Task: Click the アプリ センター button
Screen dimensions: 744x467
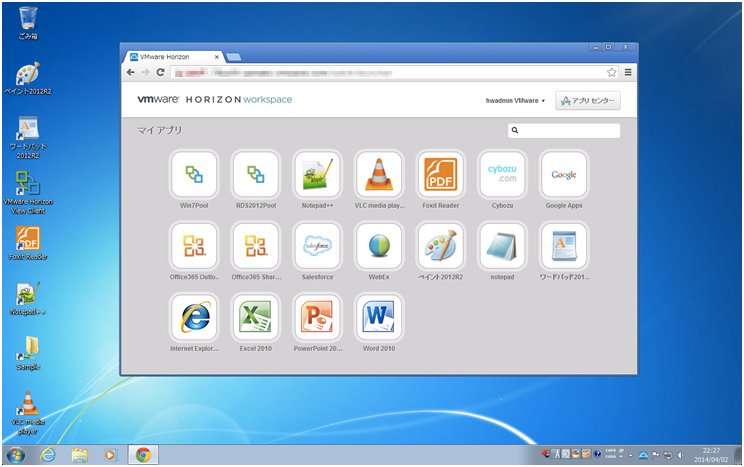Action: pos(588,101)
